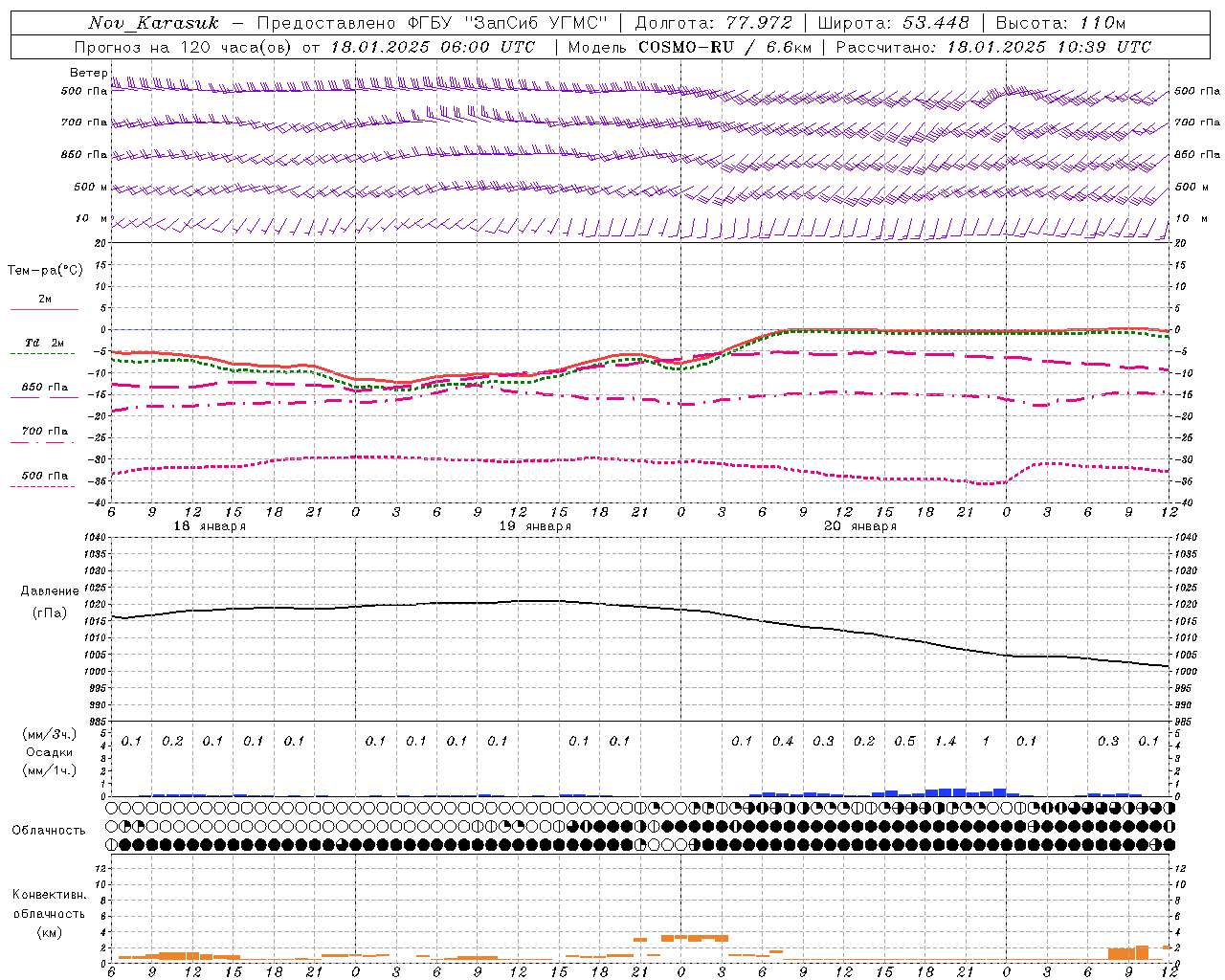This screenshot has width=1225, height=980.
Task: Click the right-side 10 м wind label
Action: (1191, 218)
